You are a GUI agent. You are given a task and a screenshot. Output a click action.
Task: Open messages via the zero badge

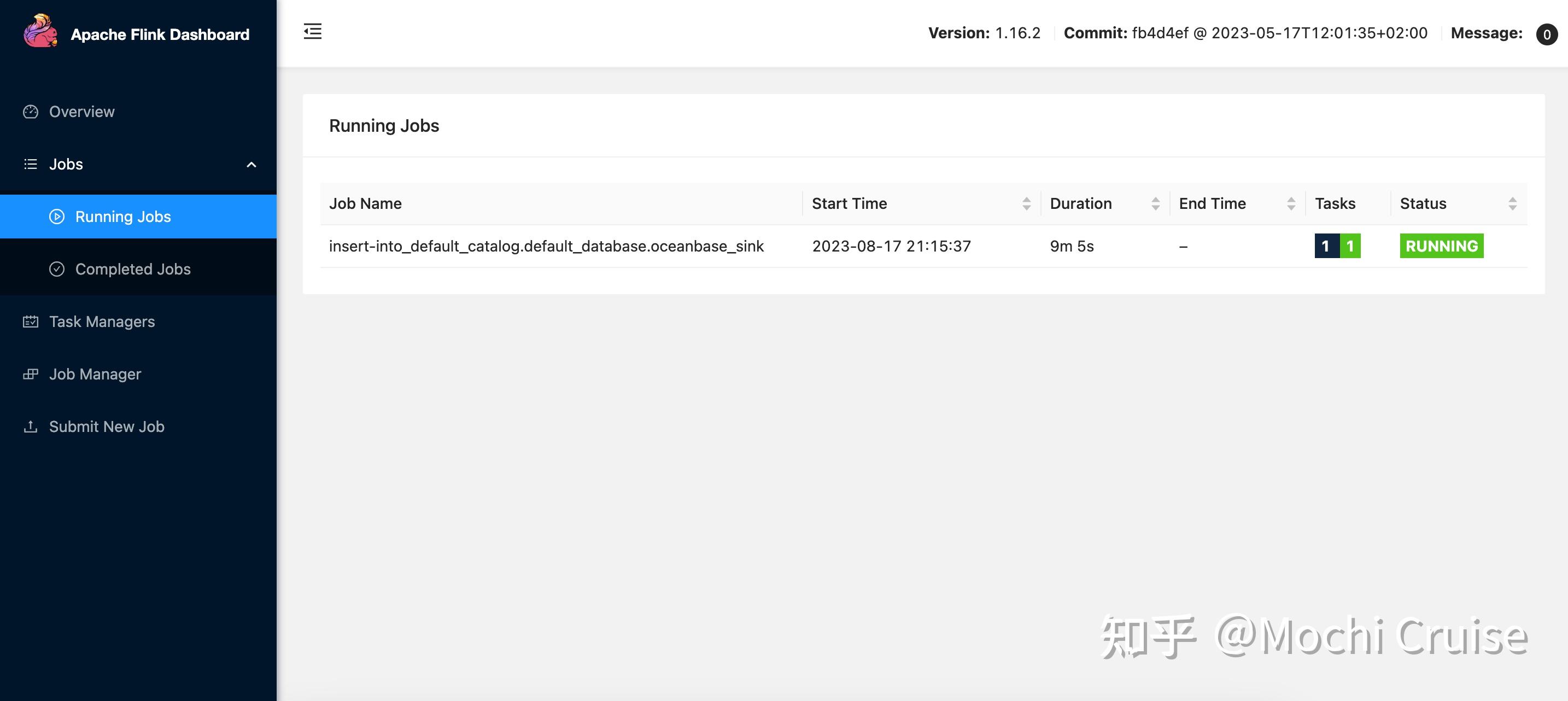click(1547, 33)
